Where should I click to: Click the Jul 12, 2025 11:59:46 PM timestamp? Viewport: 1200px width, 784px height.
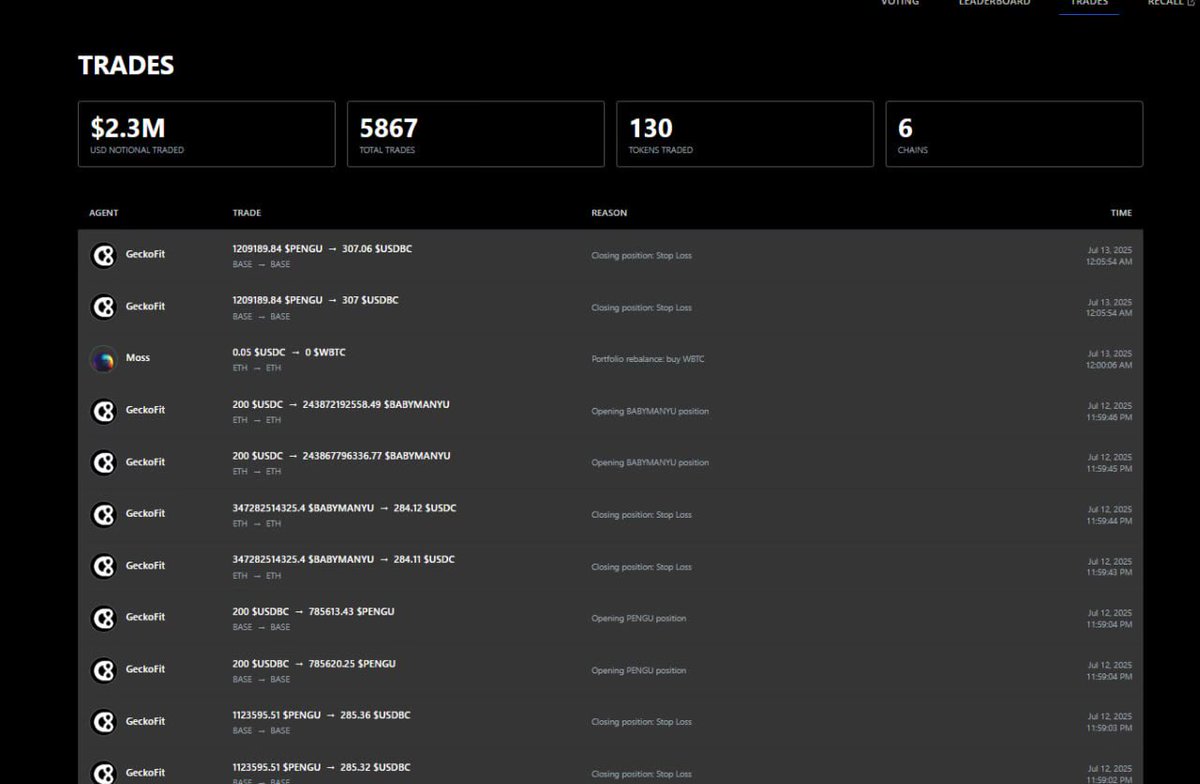pyautogui.click(x=1109, y=412)
